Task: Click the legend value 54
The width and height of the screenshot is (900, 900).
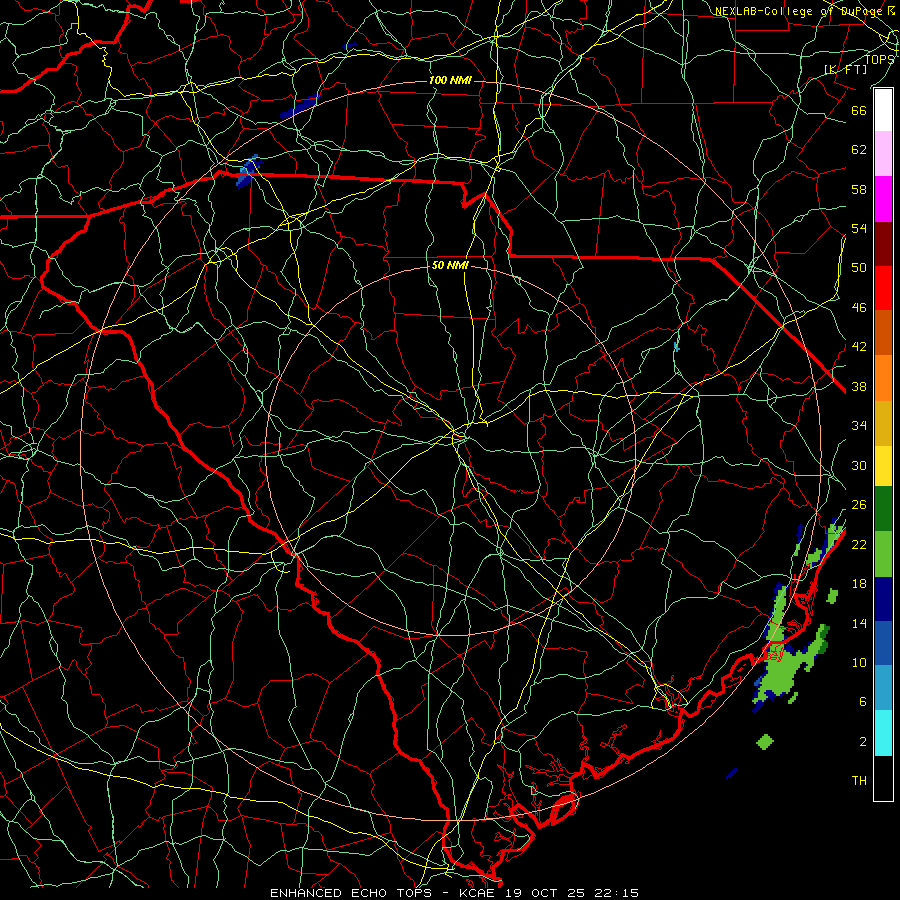Action: point(859,228)
